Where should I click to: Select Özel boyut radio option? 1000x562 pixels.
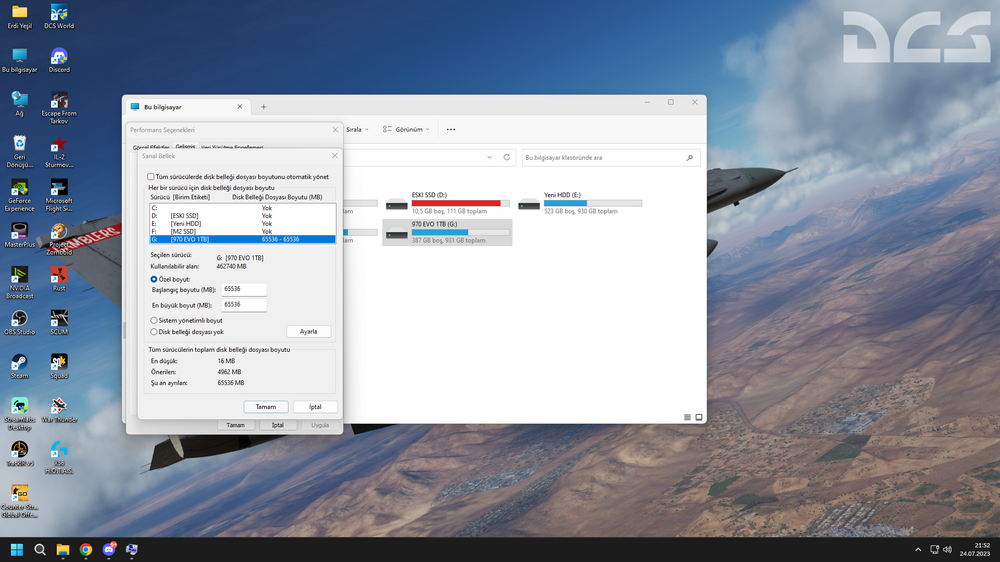(x=154, y=279)
